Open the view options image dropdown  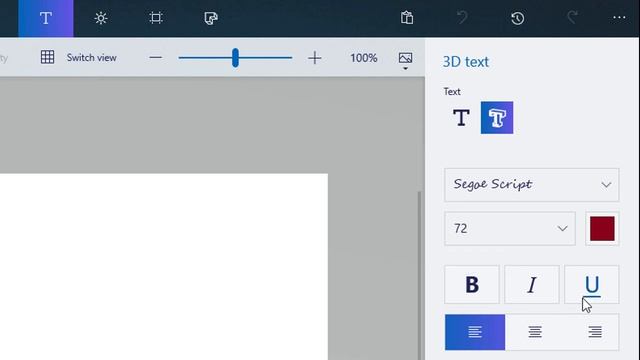click(405, 60)
